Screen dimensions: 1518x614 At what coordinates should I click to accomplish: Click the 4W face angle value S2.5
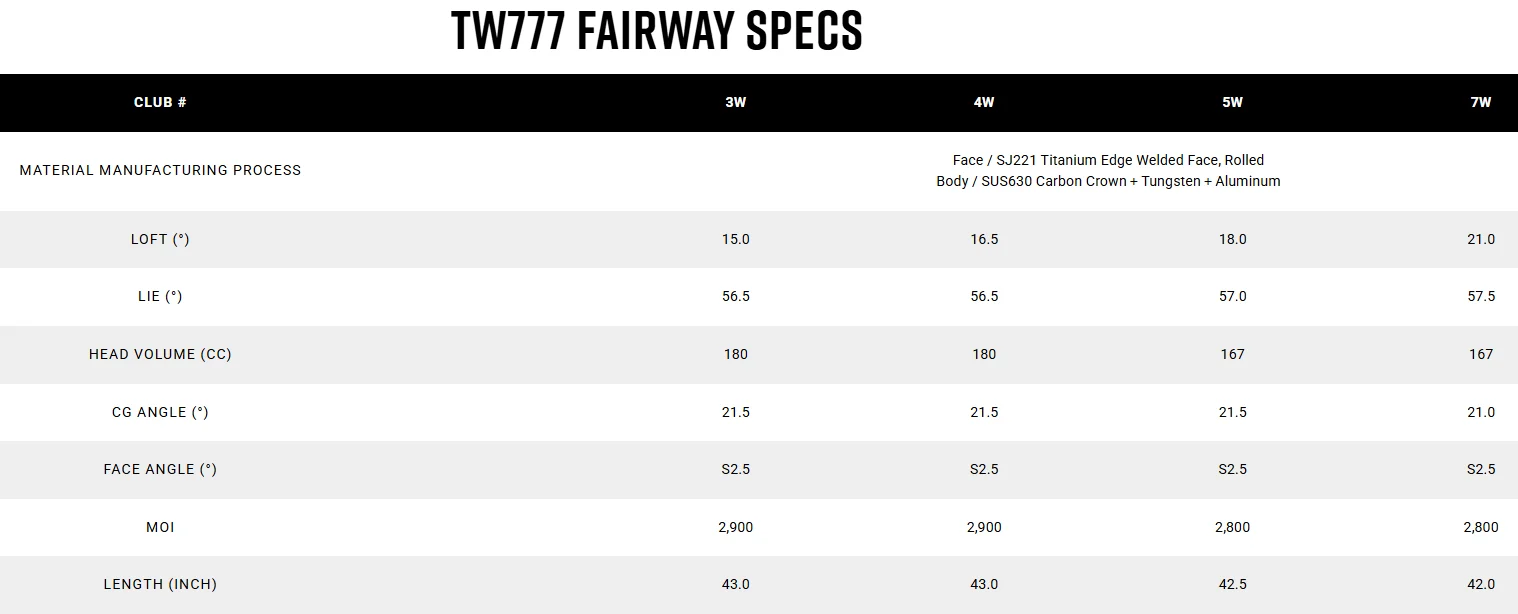[984, 469]
